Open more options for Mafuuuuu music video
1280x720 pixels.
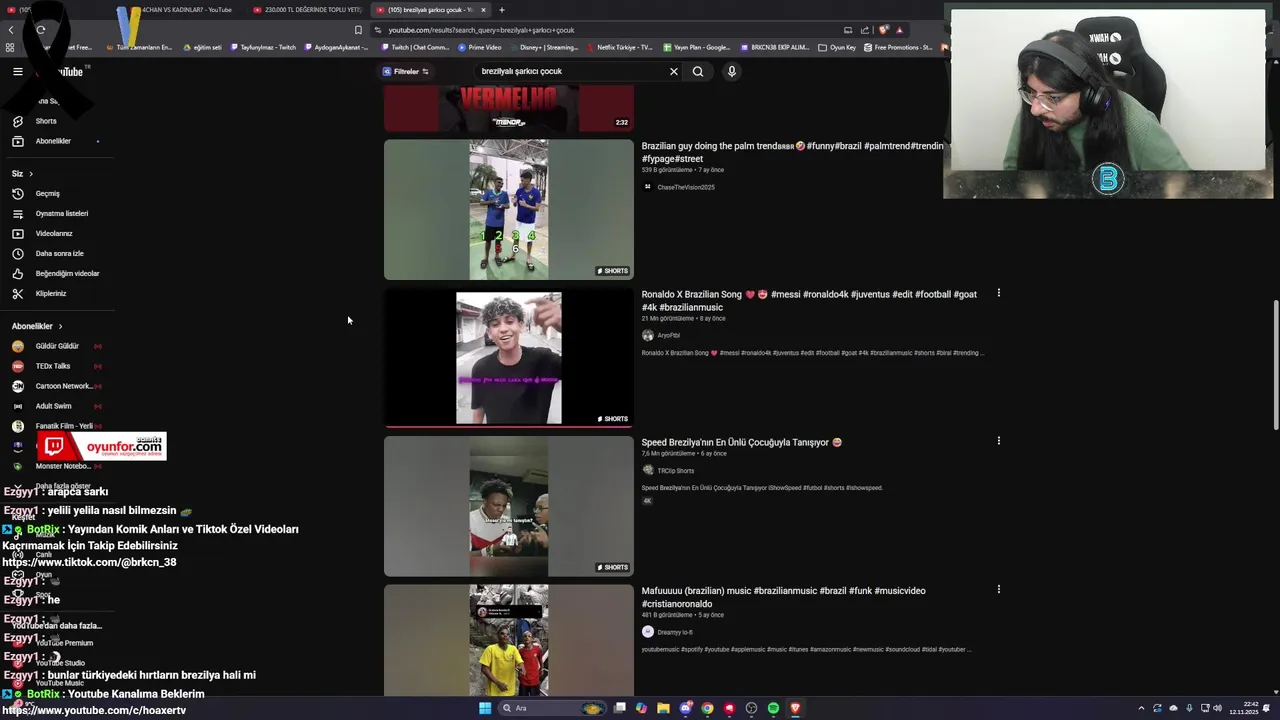(x=998, y=589)
